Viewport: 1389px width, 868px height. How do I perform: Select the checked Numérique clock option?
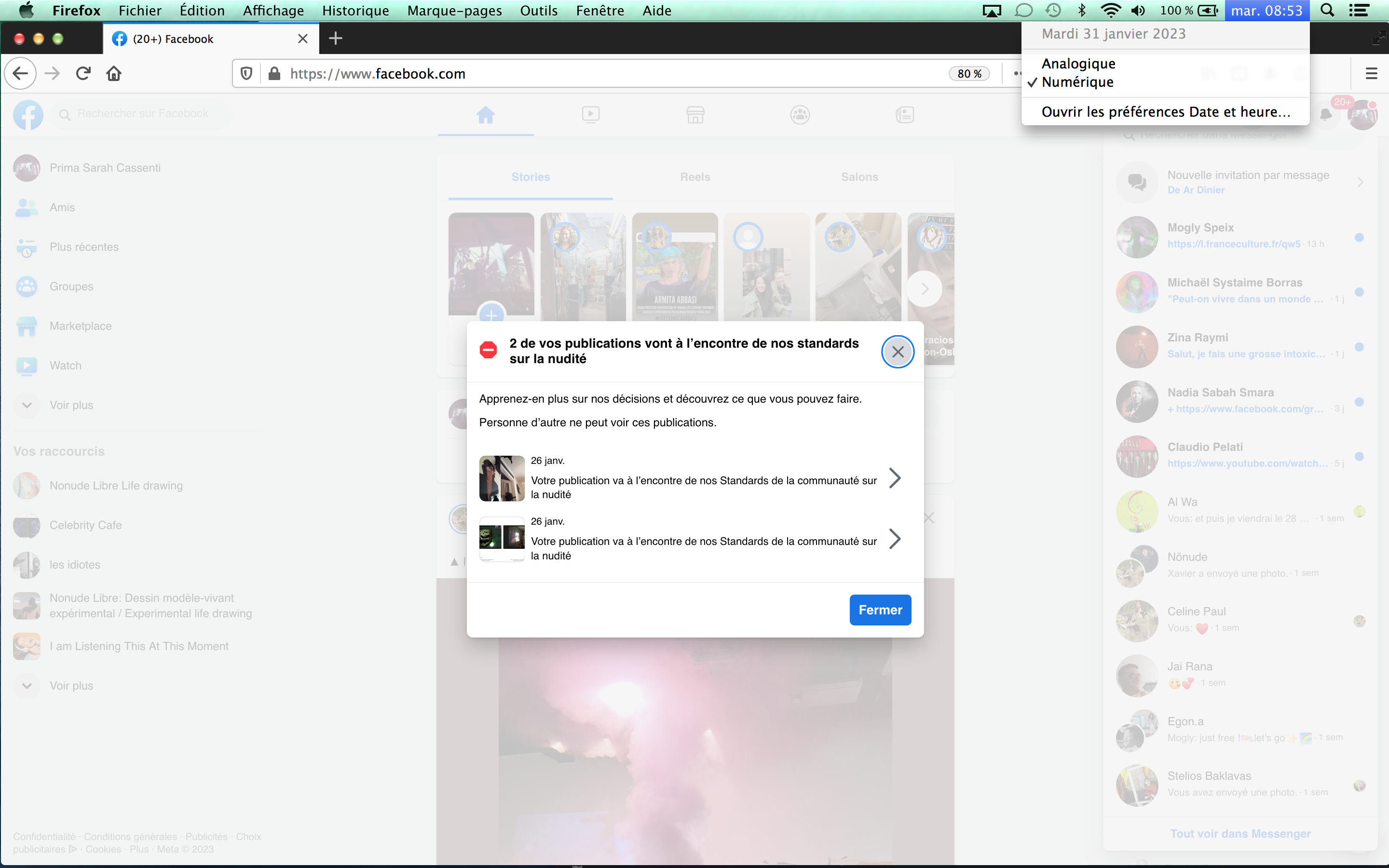pos(1077,82)
